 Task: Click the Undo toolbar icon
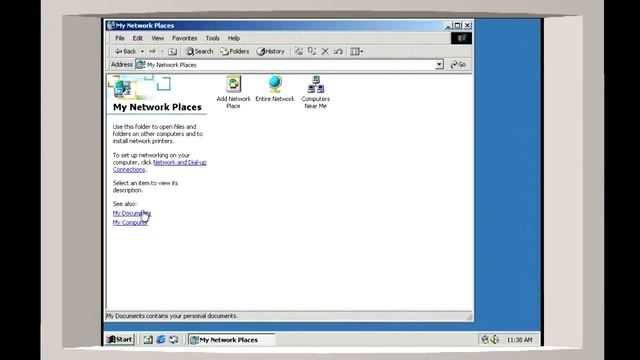(x=338, y=51)
